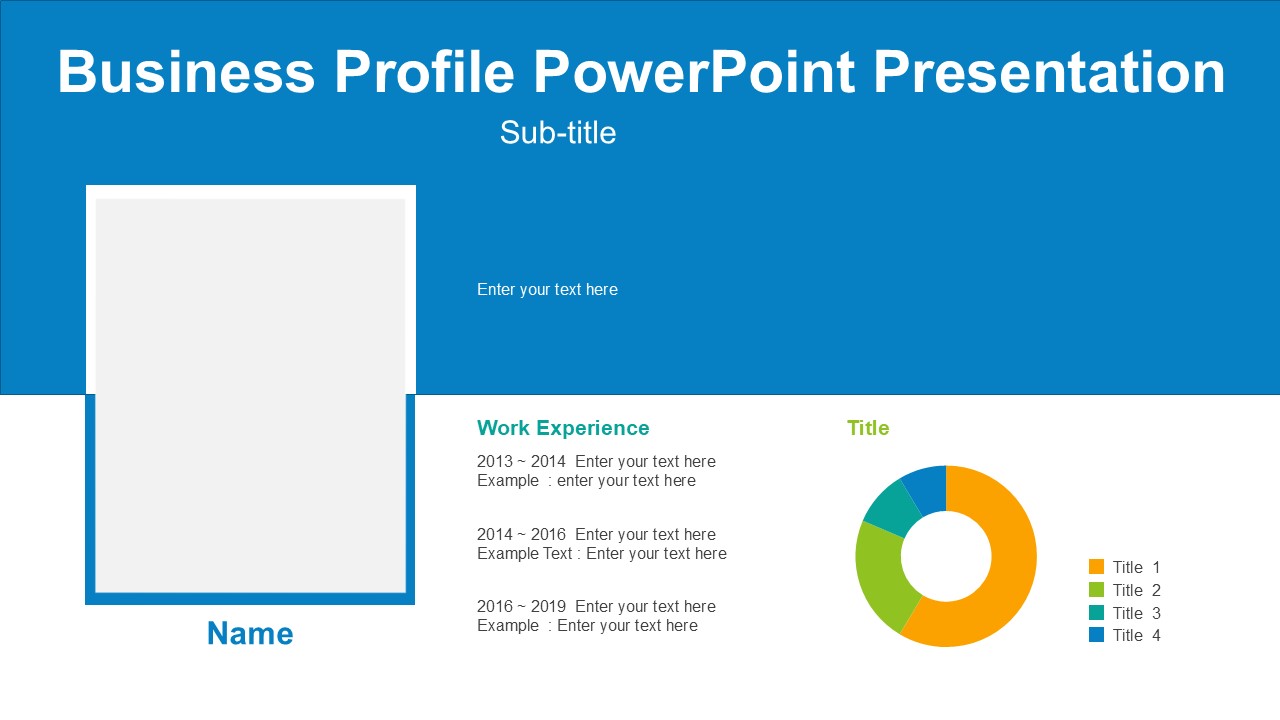Click the orange Title 1 legend swatch

point(1096,567)
